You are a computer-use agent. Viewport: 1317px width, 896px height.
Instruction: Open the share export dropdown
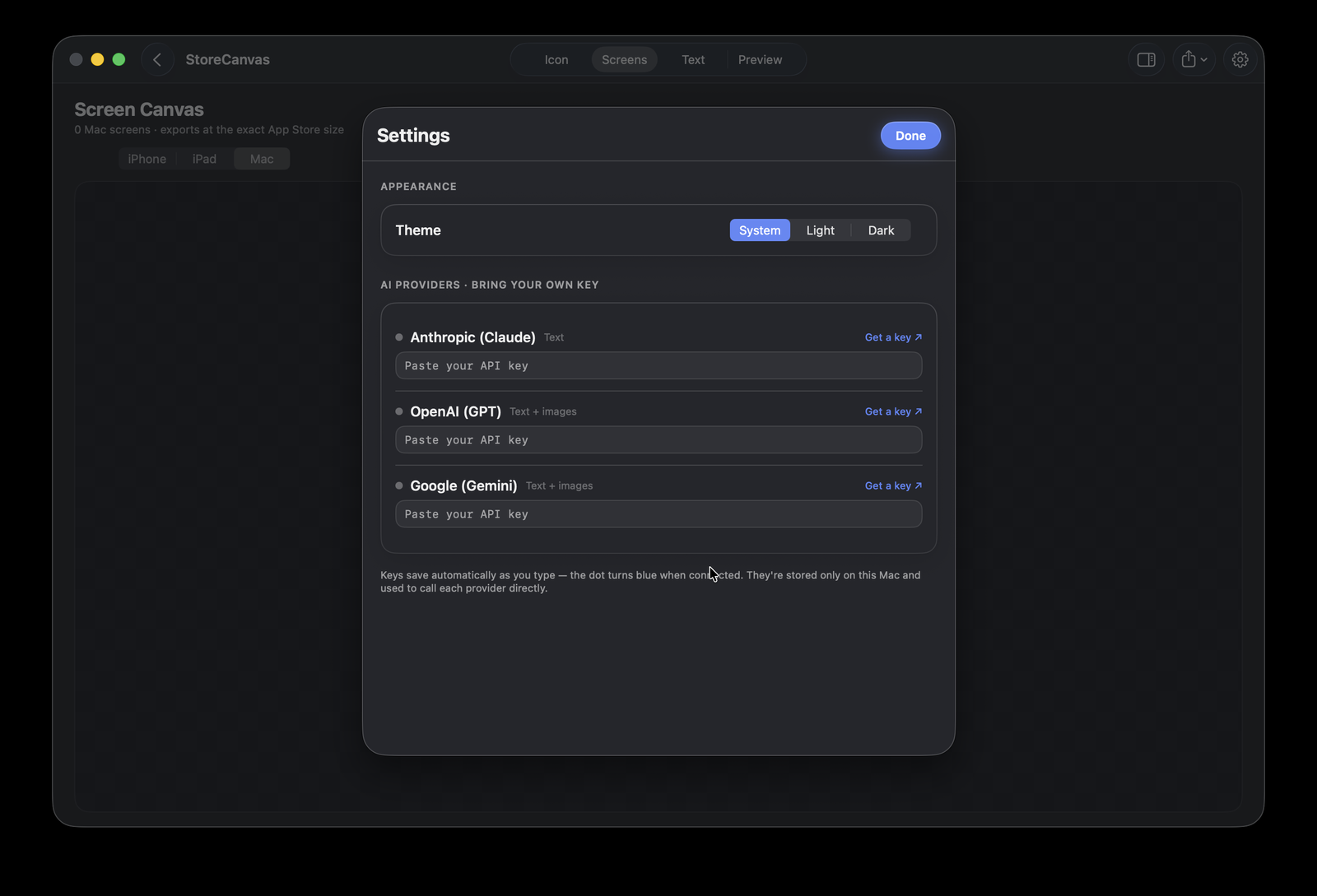pyautogui.click(x=1194, y=59)
